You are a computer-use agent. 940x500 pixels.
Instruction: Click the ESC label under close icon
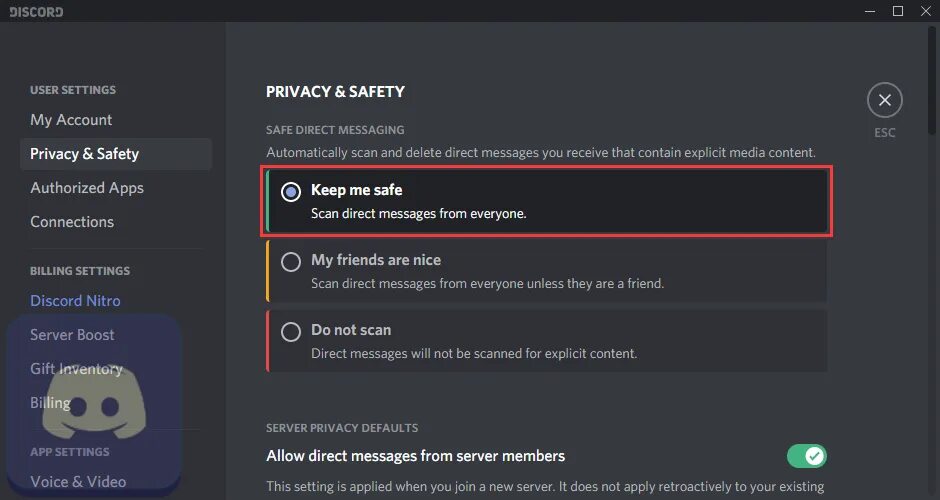[884, 133]
